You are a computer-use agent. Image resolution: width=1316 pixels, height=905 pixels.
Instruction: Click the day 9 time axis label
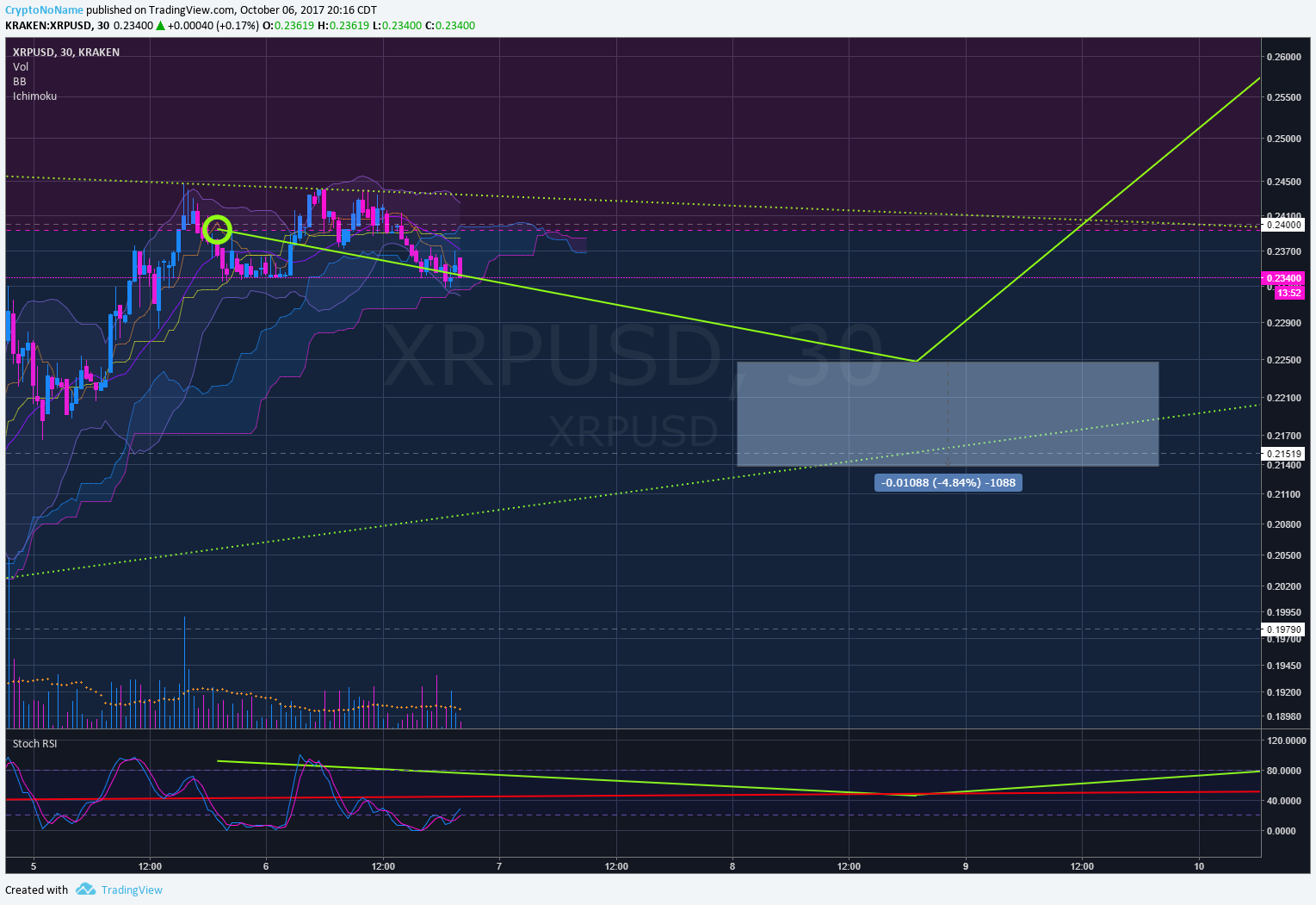coord(966,867)
